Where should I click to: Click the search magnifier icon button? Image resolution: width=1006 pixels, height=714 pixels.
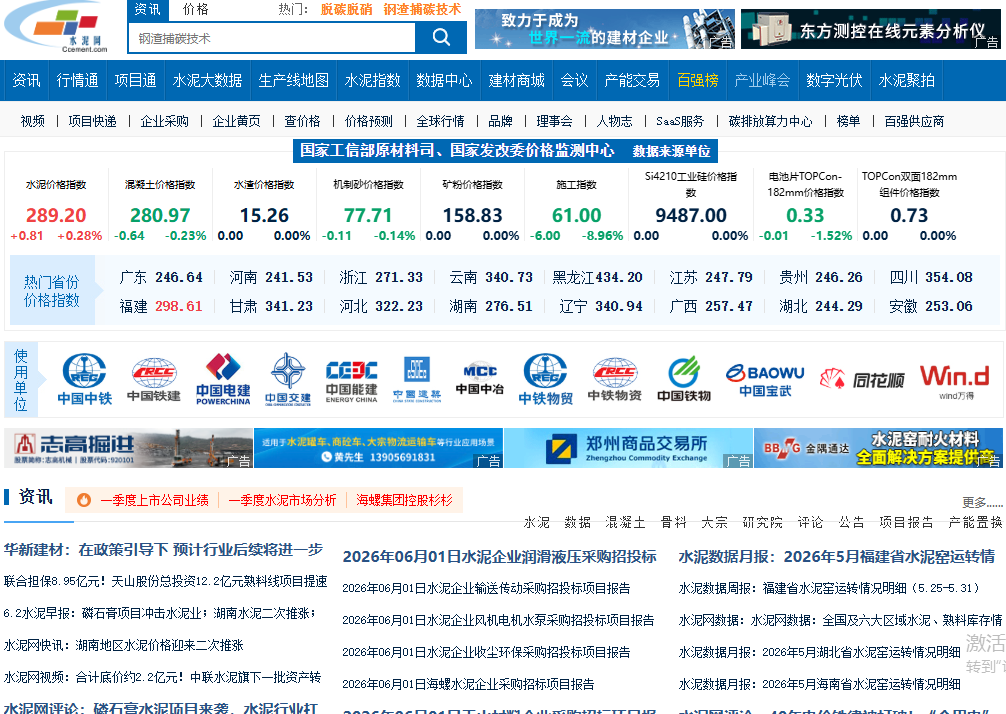point(441,38)
